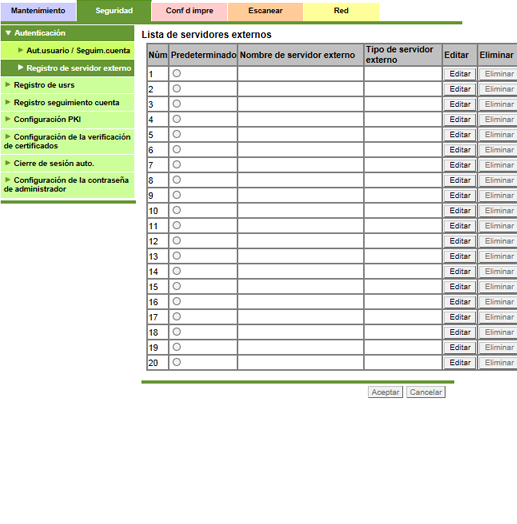Select Predeterminado radio for server 2

point(177,89)
